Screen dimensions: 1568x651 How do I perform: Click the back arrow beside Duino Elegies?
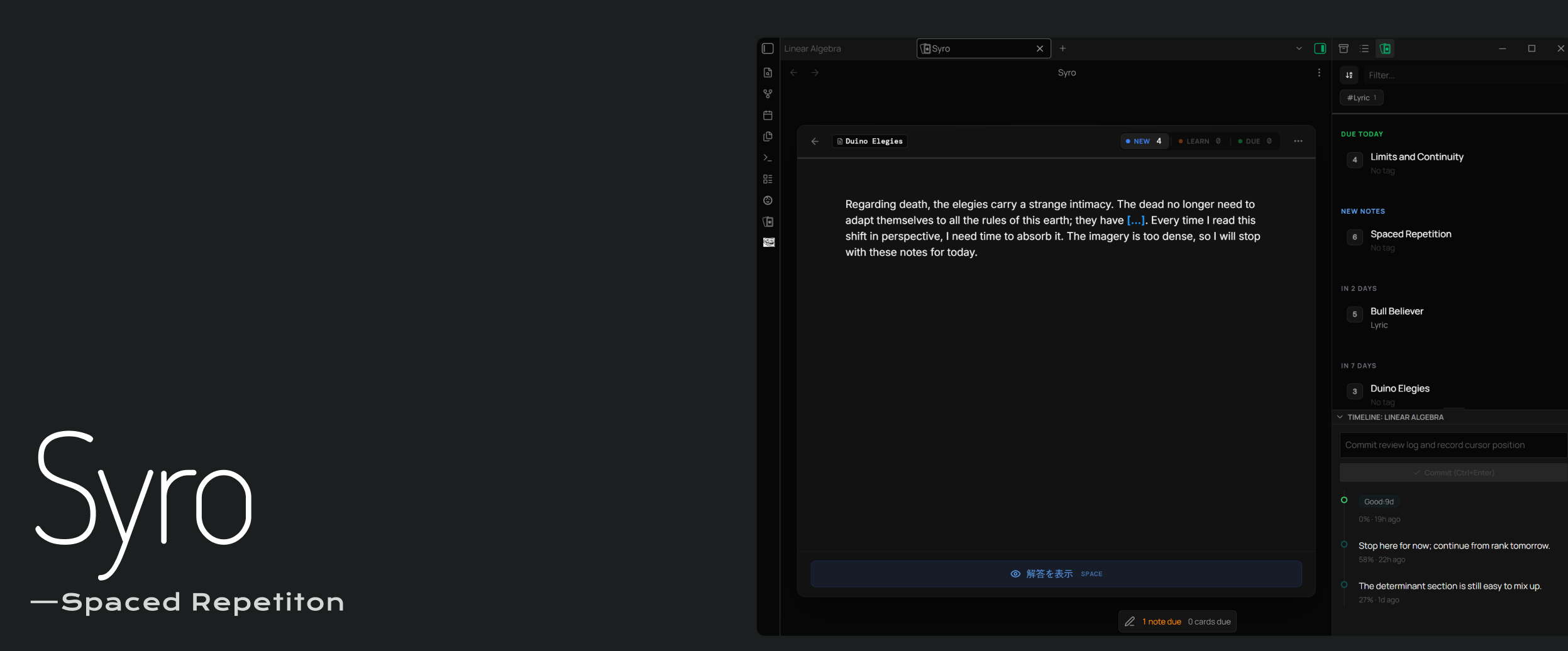(815, 141)
